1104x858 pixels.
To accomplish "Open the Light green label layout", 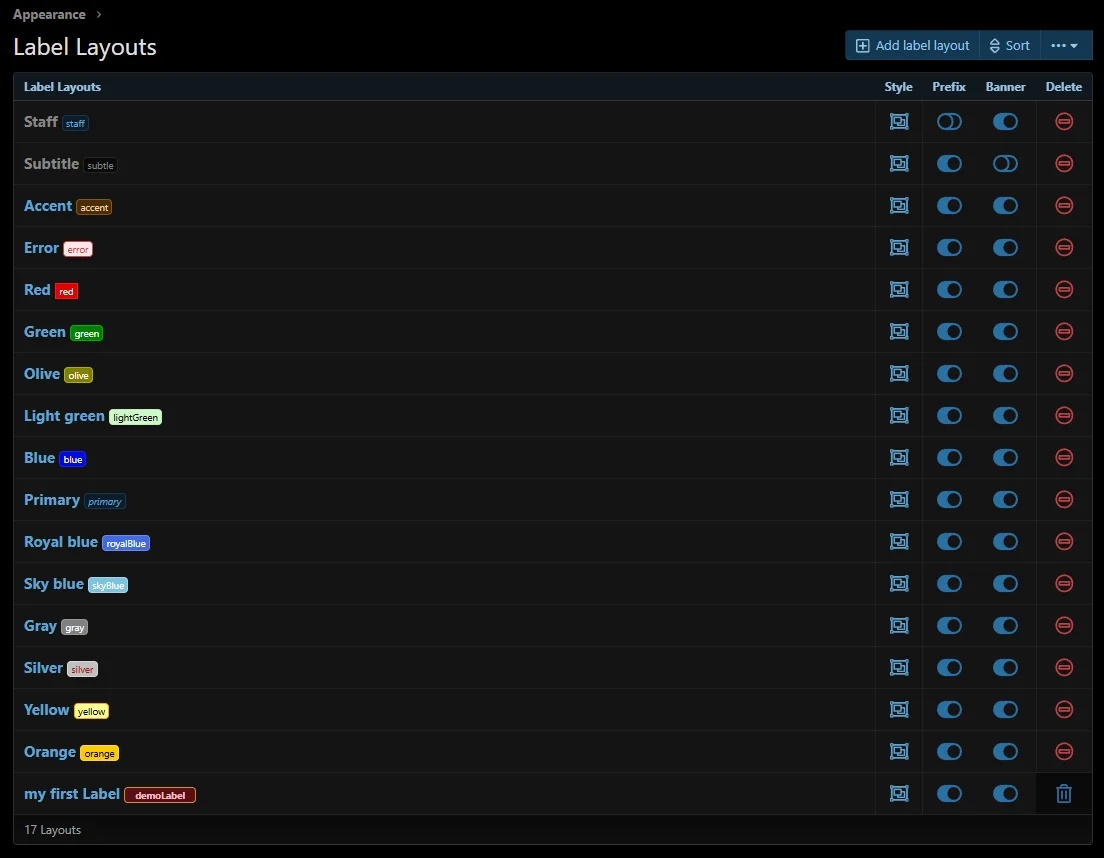I will pos(64,415).
